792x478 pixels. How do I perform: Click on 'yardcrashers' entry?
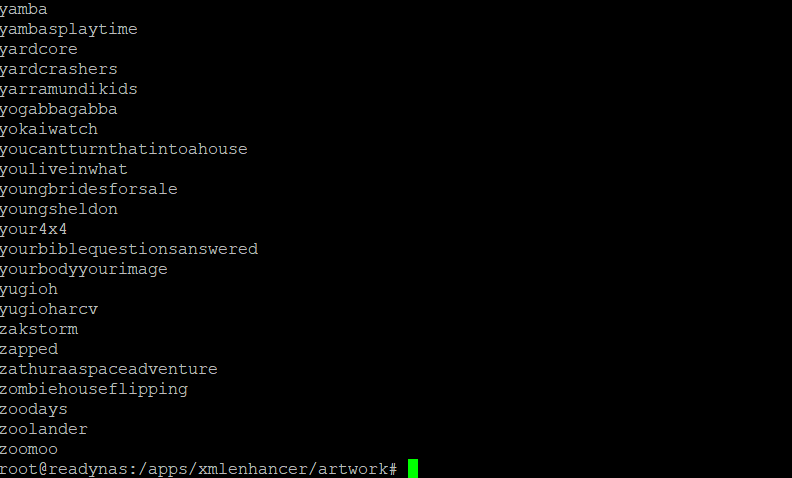click(x=58, y=69)
